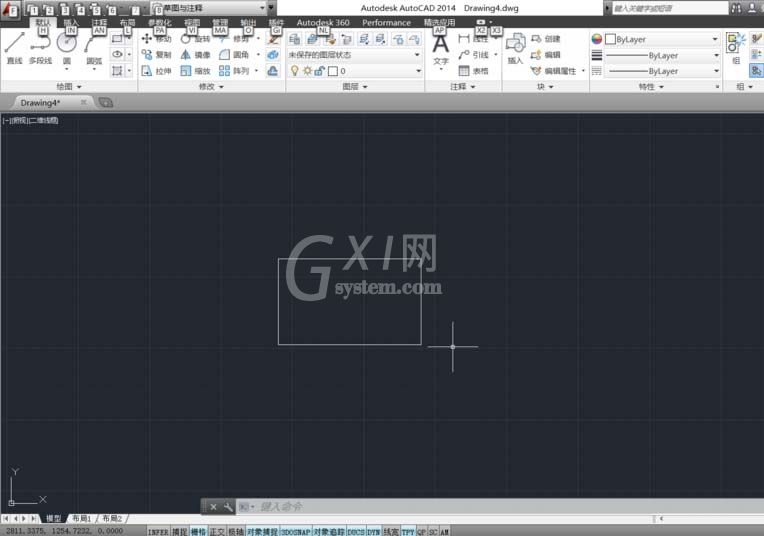Select the 直线 (Line) drawing tool
Screen dimensions: 764x536
coord(15,48)
